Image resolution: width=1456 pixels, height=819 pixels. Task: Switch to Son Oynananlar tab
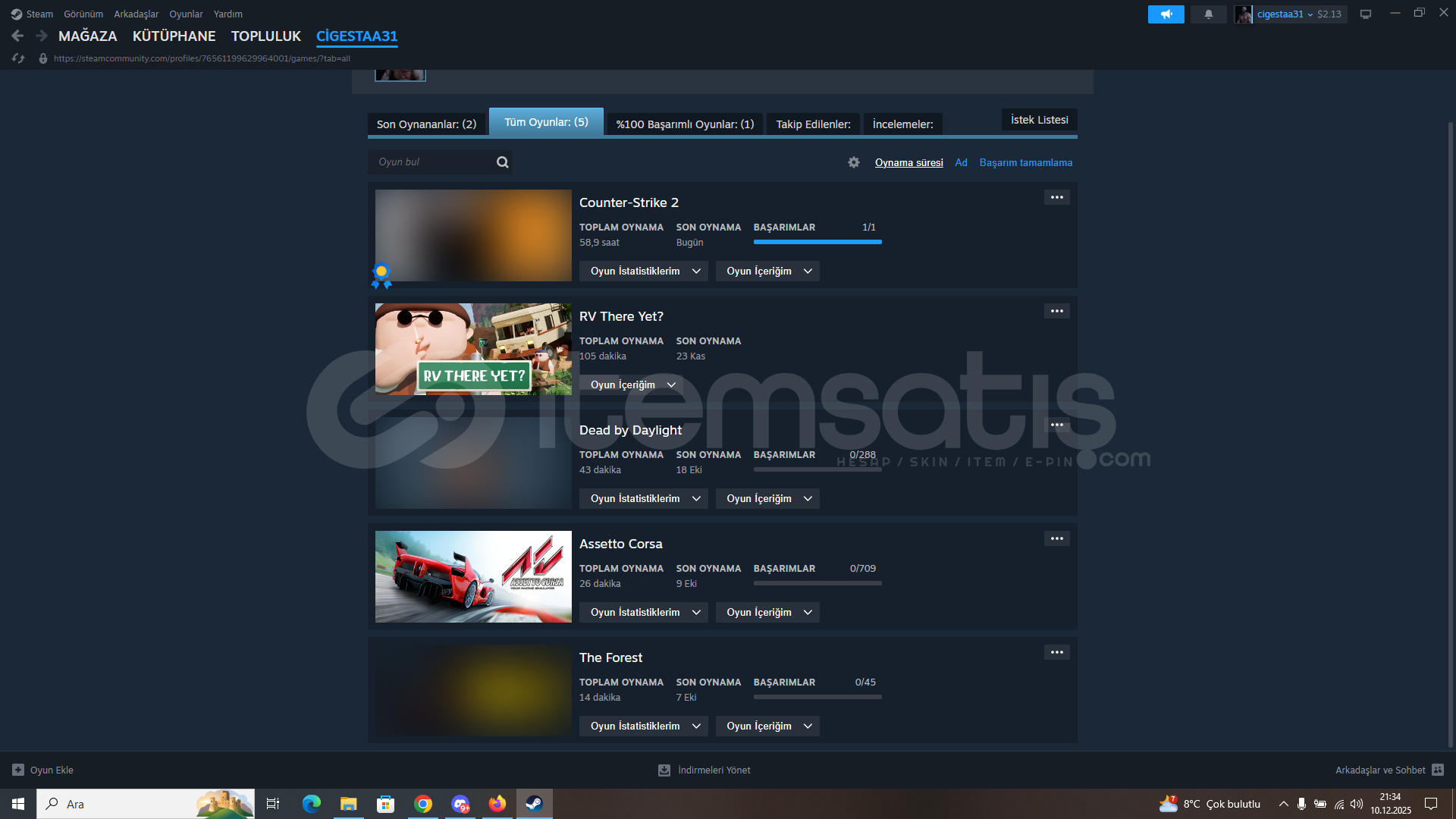[x=426, y=124]
